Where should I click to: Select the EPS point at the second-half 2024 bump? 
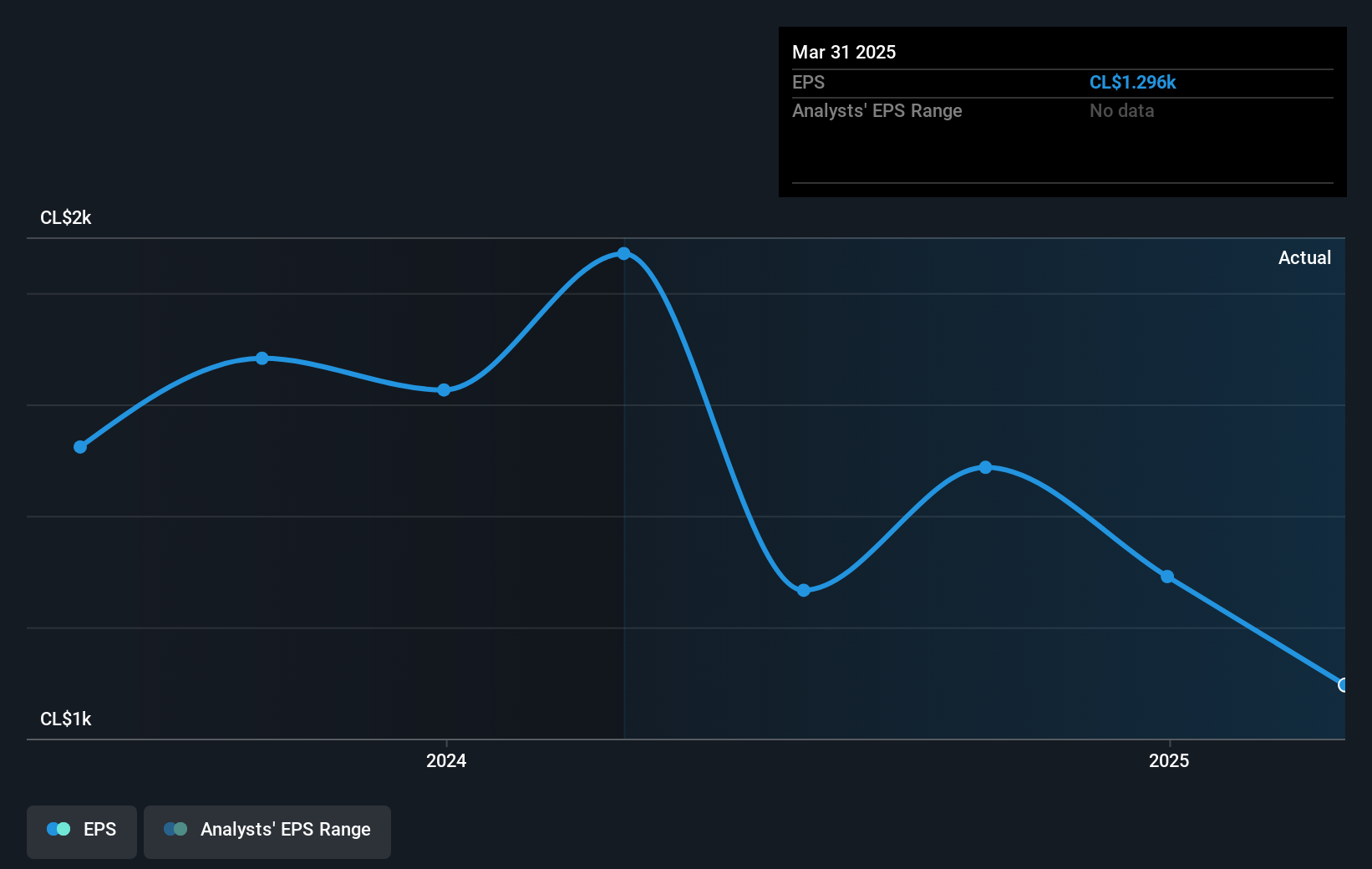click(x=986, y=467)
